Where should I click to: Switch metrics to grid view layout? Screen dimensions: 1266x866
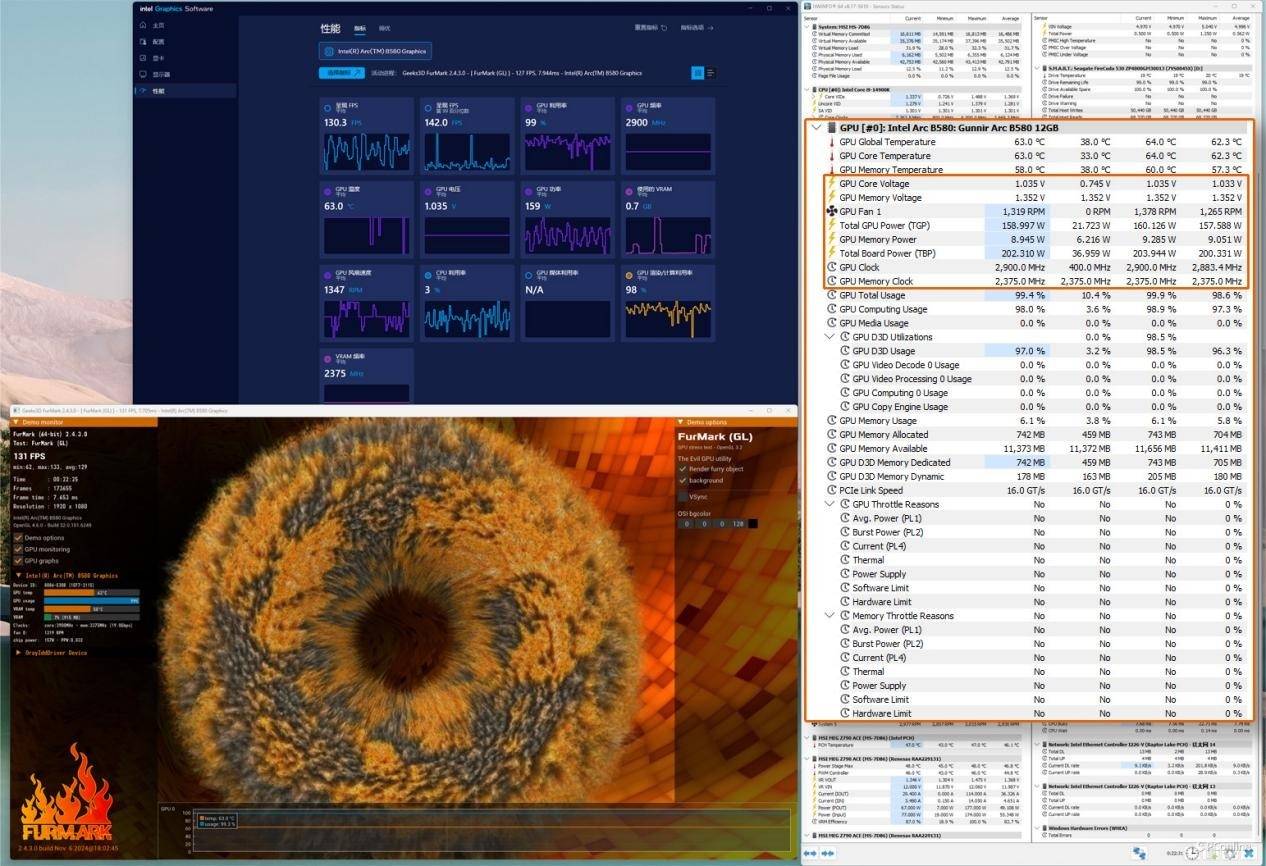697,73
